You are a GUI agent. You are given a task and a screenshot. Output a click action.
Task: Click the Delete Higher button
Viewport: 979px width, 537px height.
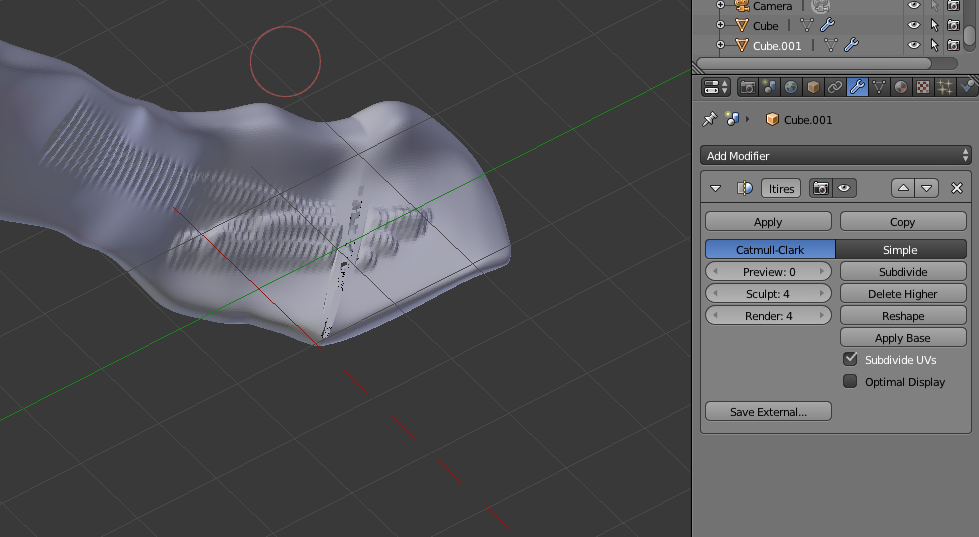click(x=903, y=293)
